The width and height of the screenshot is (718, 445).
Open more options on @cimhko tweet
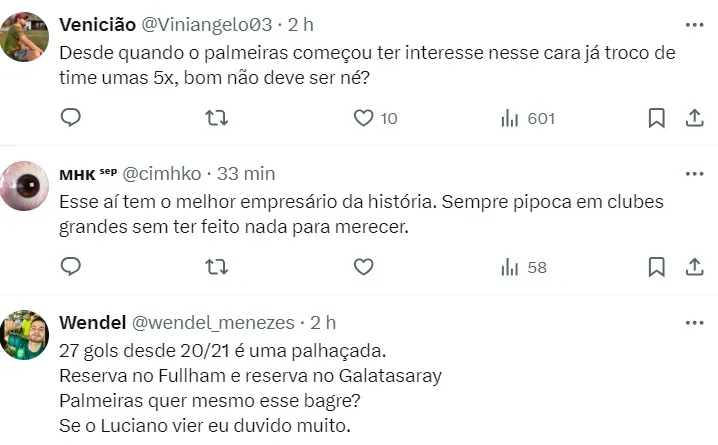(x=693, y=172)
